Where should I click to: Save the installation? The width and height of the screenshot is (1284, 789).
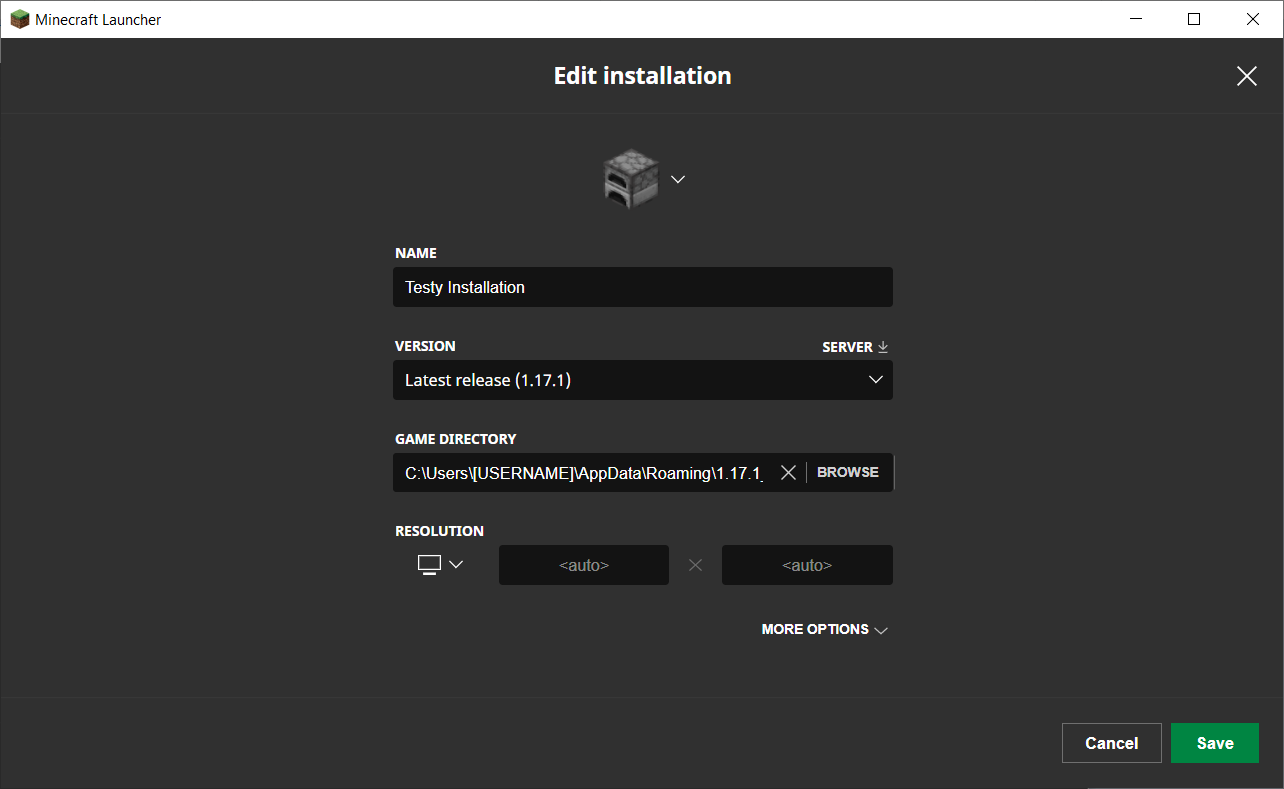click(x=1215, y=743)
